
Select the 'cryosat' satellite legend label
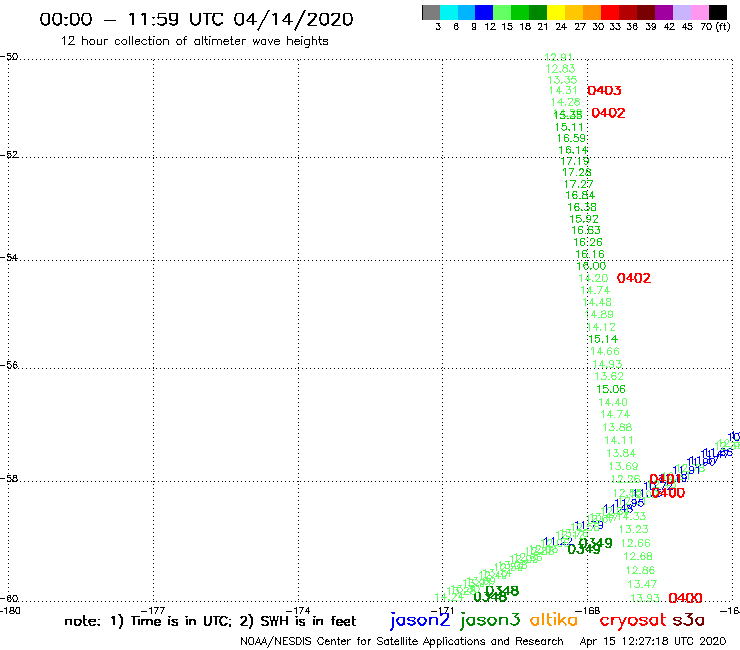[x=632, y=620]
